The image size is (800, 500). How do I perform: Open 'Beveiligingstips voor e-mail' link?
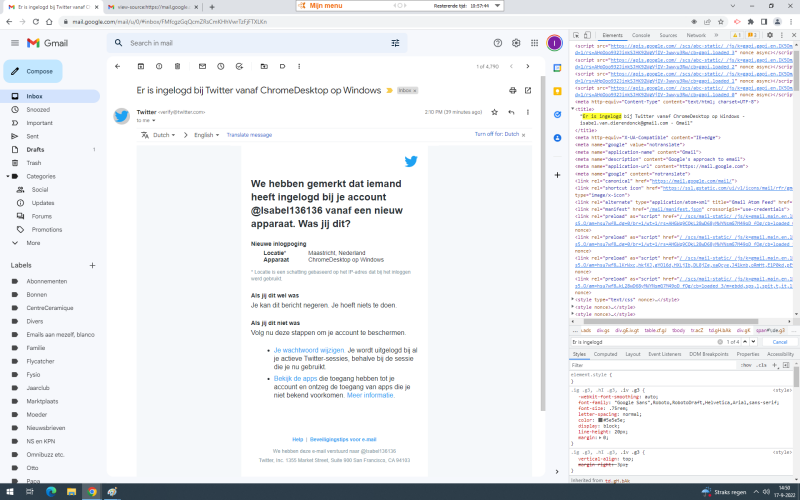pyautogui.click(x=343, y=439)
